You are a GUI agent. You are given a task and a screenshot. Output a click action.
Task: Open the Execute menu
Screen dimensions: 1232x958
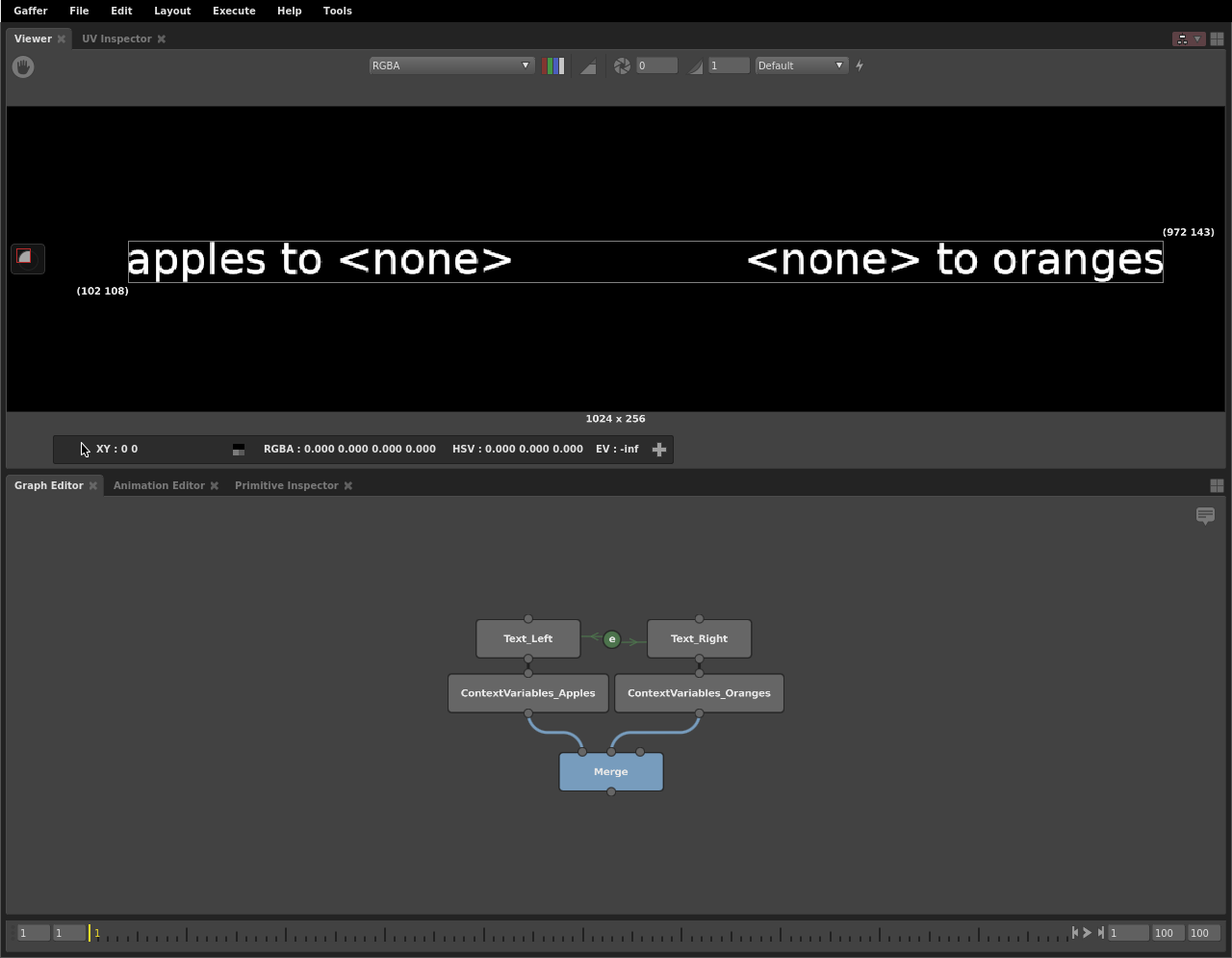click(234, 11)
